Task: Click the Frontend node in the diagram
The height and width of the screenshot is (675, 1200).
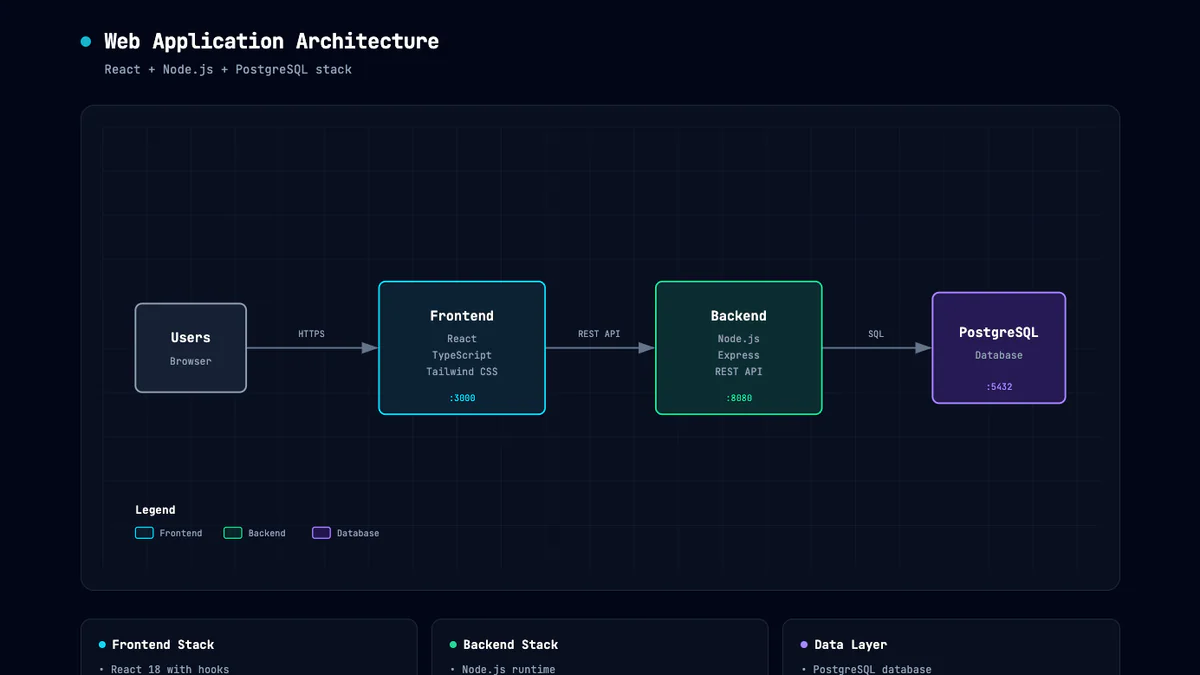Action: click(461, 347)
